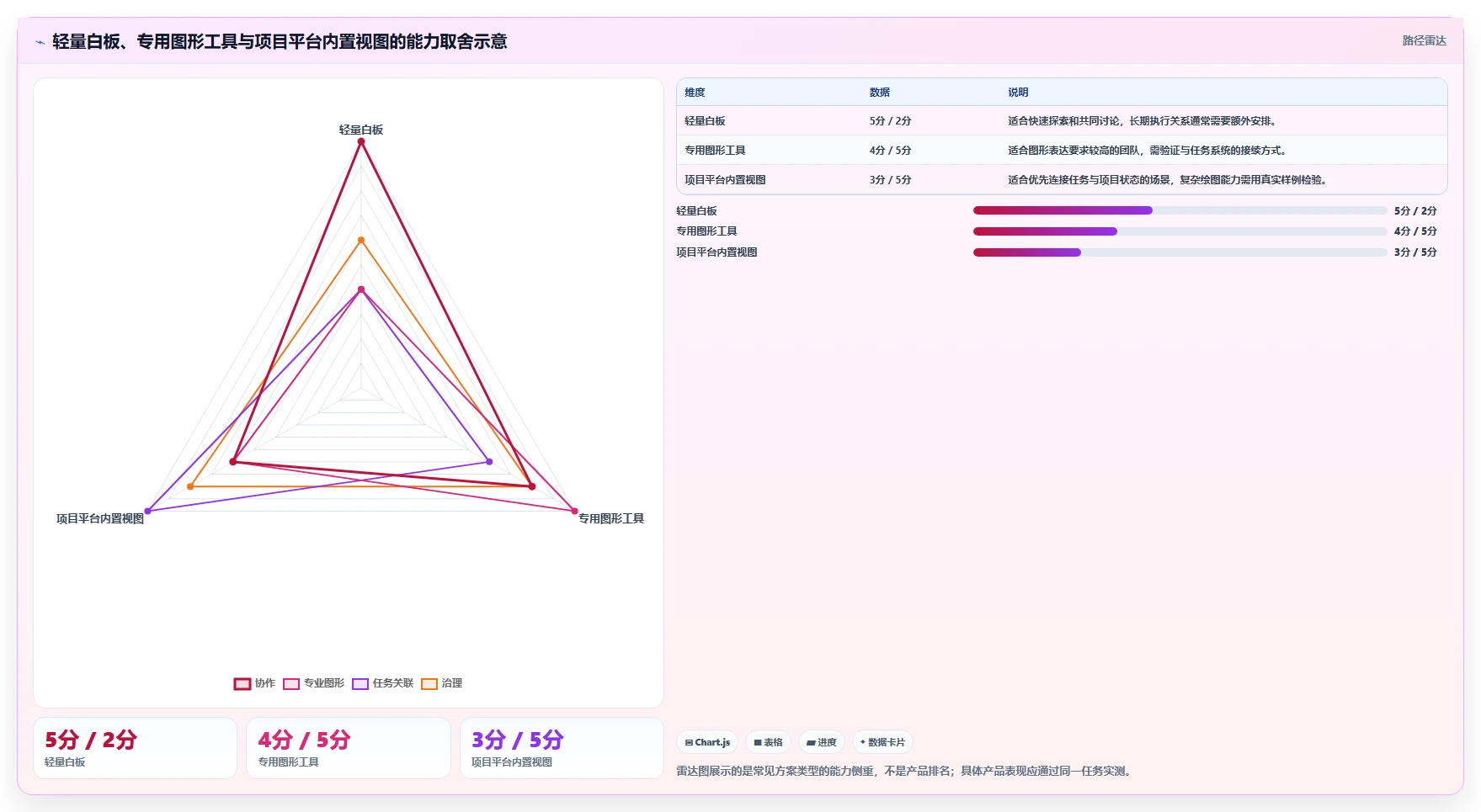The image size is (1481, 812).
Task: Open the 4分 / 5分 专用图形工具 data card
Action: pyautogui.click(x=349, y=748)
